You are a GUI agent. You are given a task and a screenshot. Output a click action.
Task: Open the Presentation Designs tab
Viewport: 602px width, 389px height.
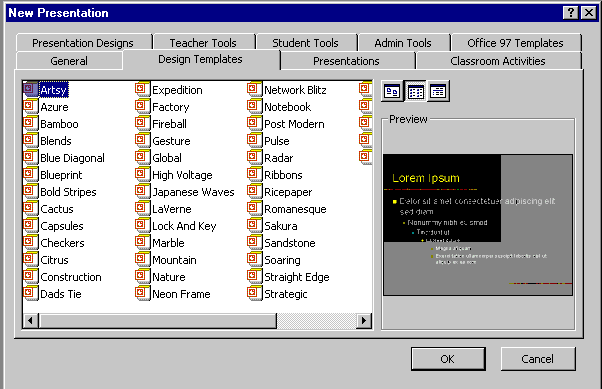[x=84, y=43]
